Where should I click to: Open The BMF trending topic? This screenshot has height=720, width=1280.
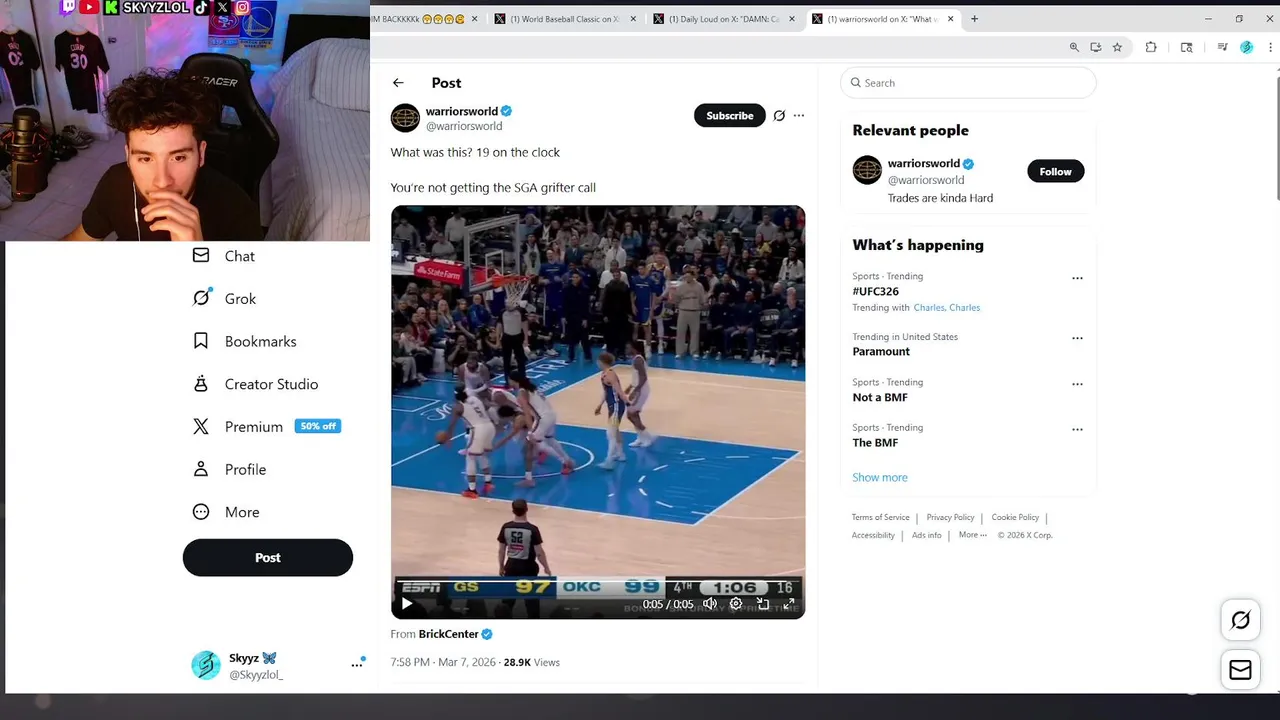tap(875, 443)
